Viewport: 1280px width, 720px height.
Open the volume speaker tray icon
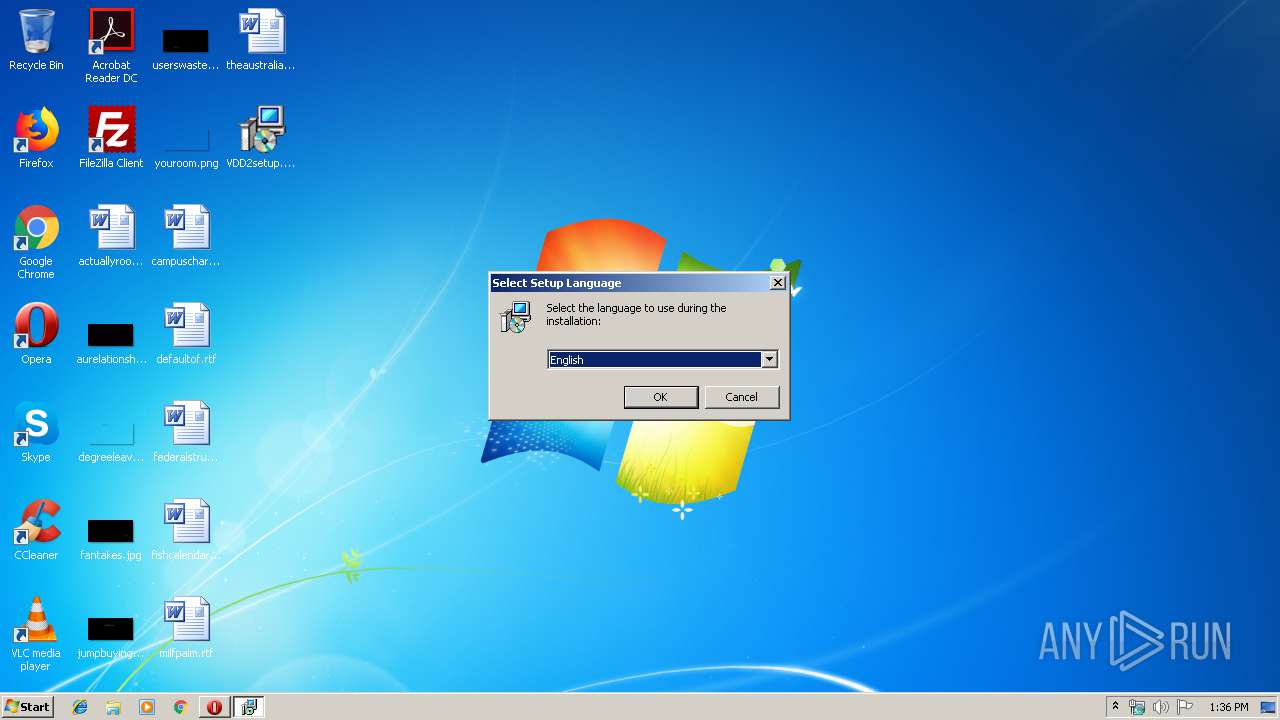pos(1160,707)
